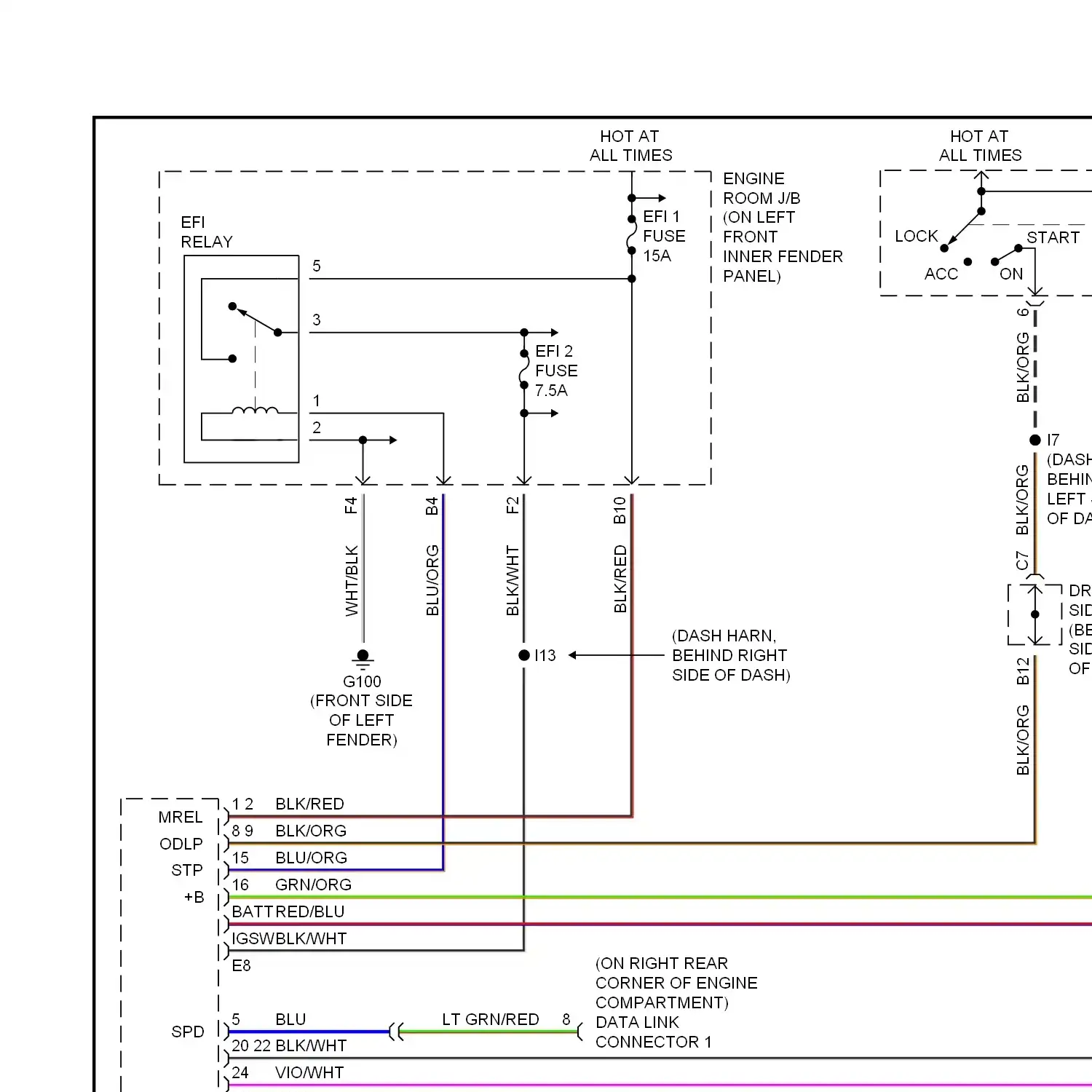Click the EFI RELAY label

point(207,232)
